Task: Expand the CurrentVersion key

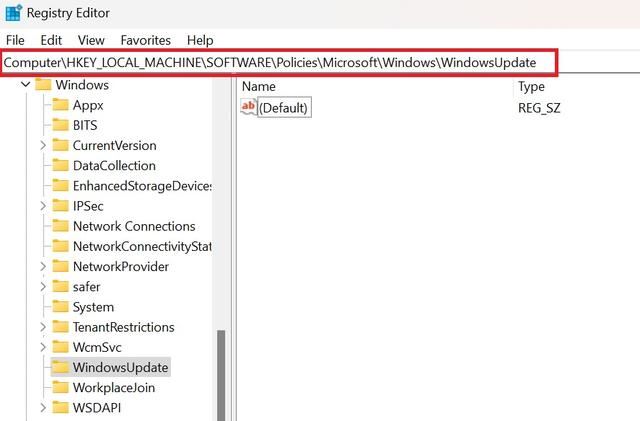Action: coord(42,145)
